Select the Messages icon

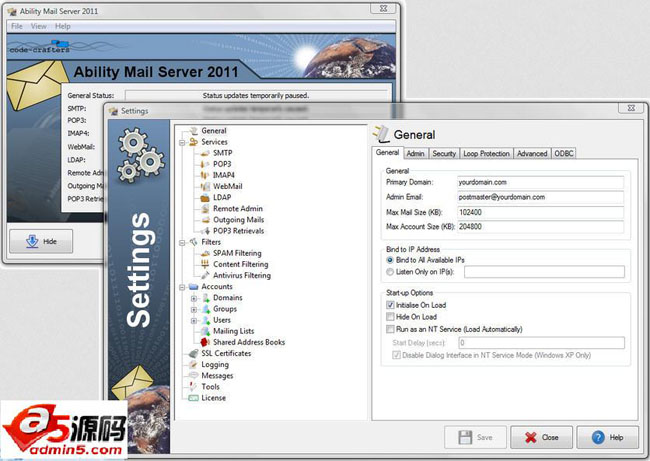pos(194,376)
